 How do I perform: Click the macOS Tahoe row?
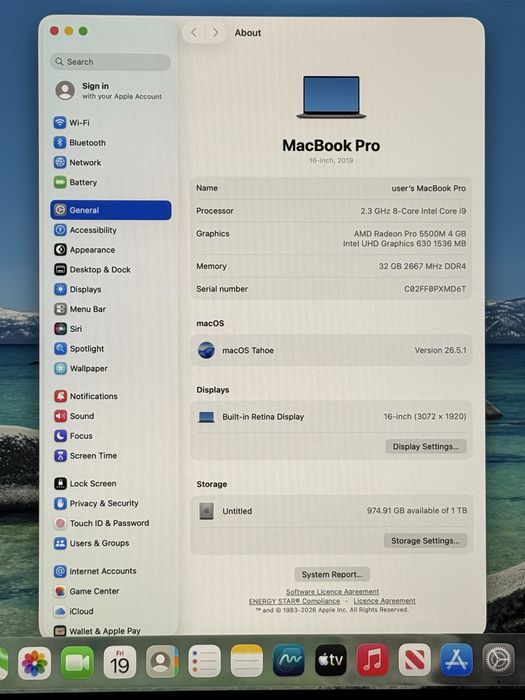click(331, 350)
